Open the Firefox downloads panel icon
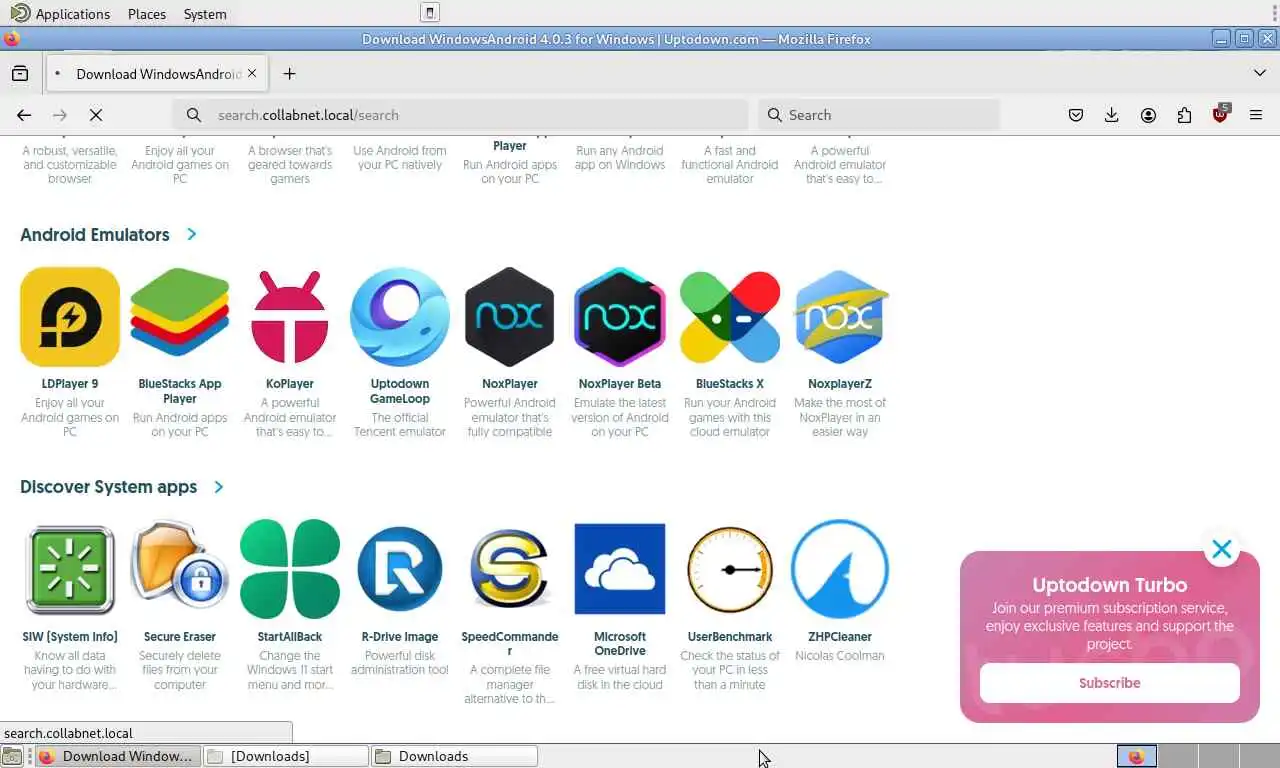1280x768 pixels. 1111,115
